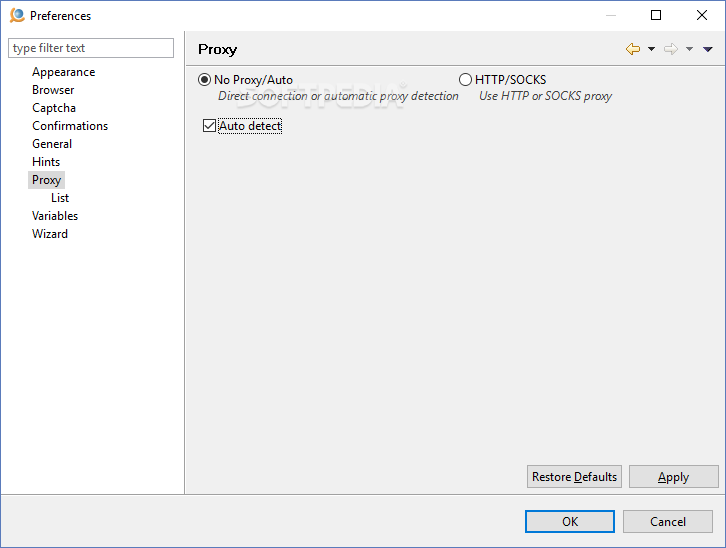
Task: Uncheck the Auto detect checkbox
Action: click(209, 126)
